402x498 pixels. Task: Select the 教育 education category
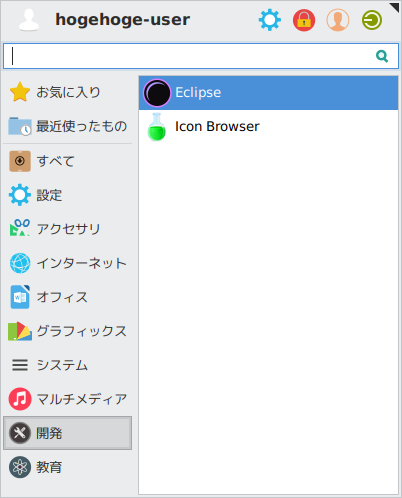(x=68, y=467)
